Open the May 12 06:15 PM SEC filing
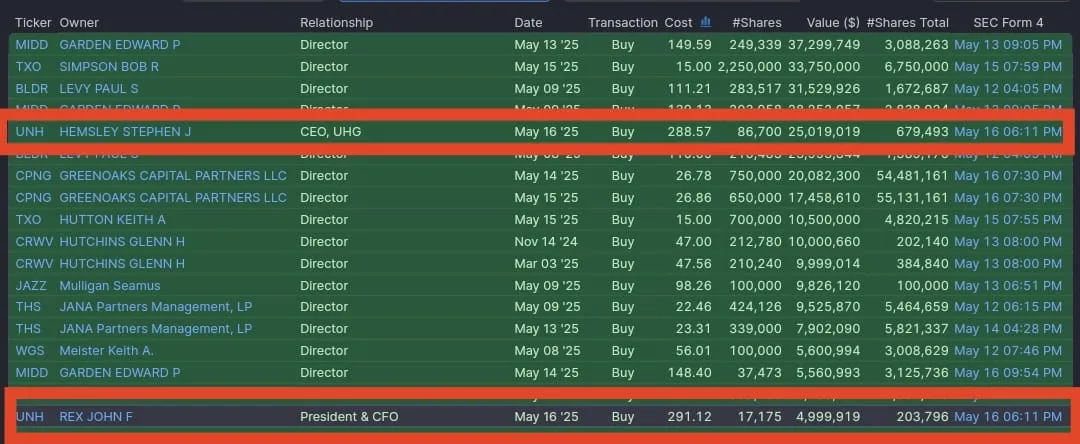The width and height of the screenshot is (1080, 444). (x=1008, y=306)
